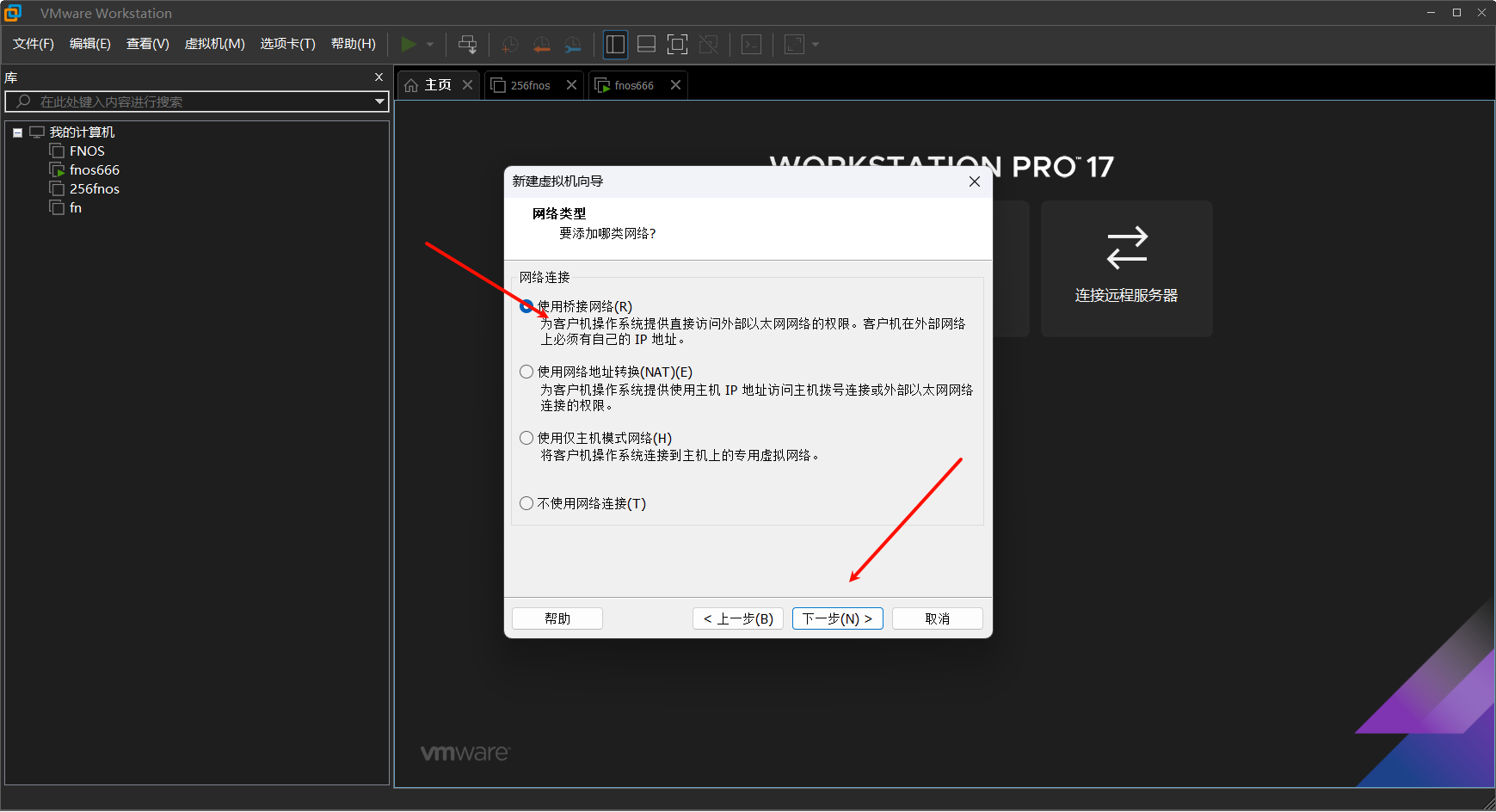Open the power options dropdown arrow
Screen dimensions: 1496x812
click(x=430, y=44)
